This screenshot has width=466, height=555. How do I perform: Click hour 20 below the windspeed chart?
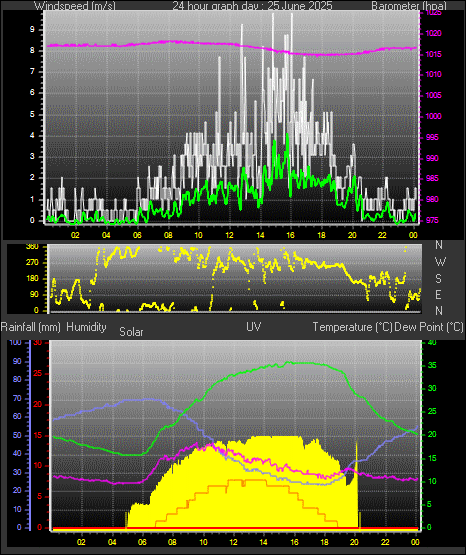(352, 235)
